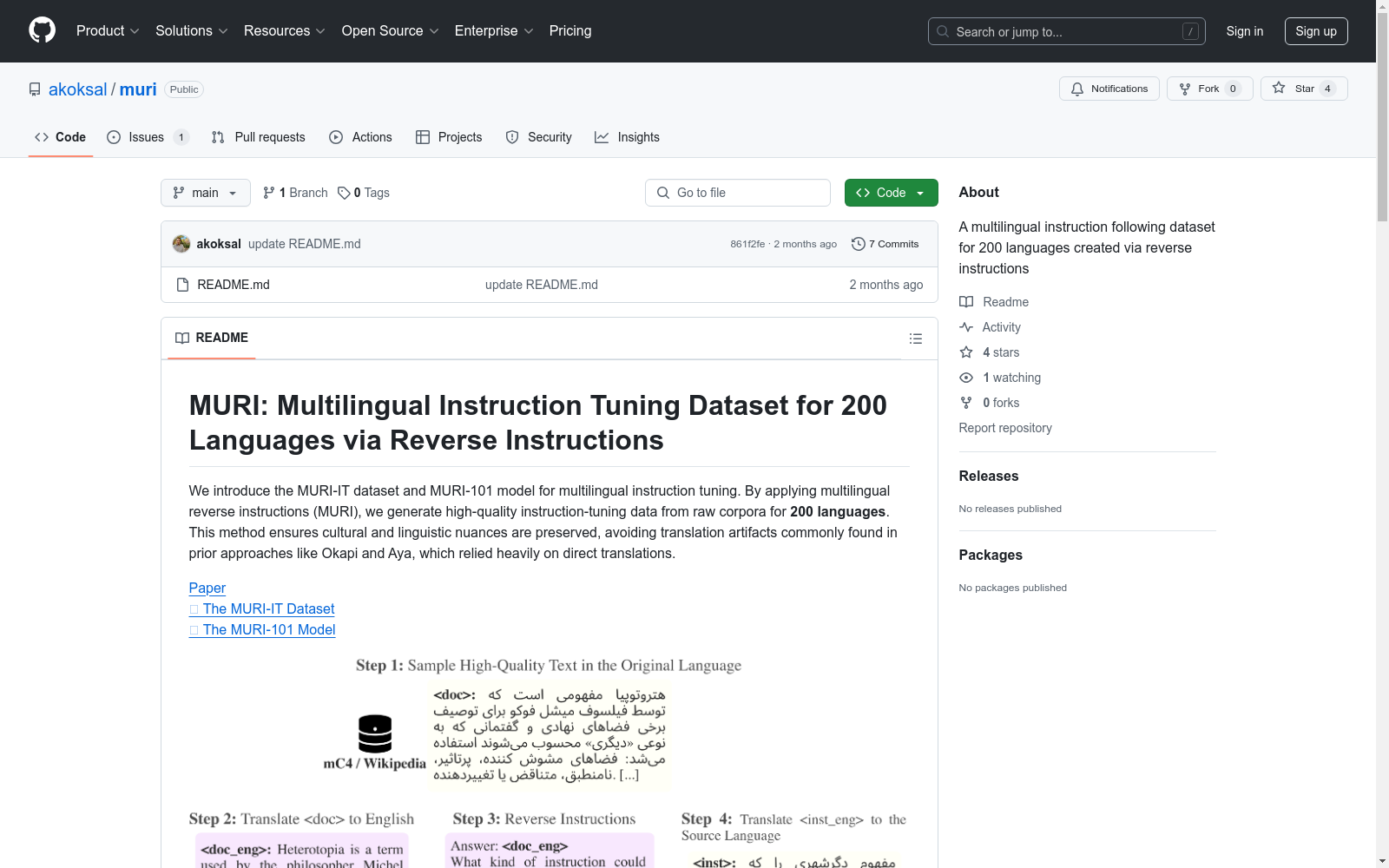This screenshot has width=1389, height=868.
Task: Focus the Search or jump to field
Action: coord(1066,31)
